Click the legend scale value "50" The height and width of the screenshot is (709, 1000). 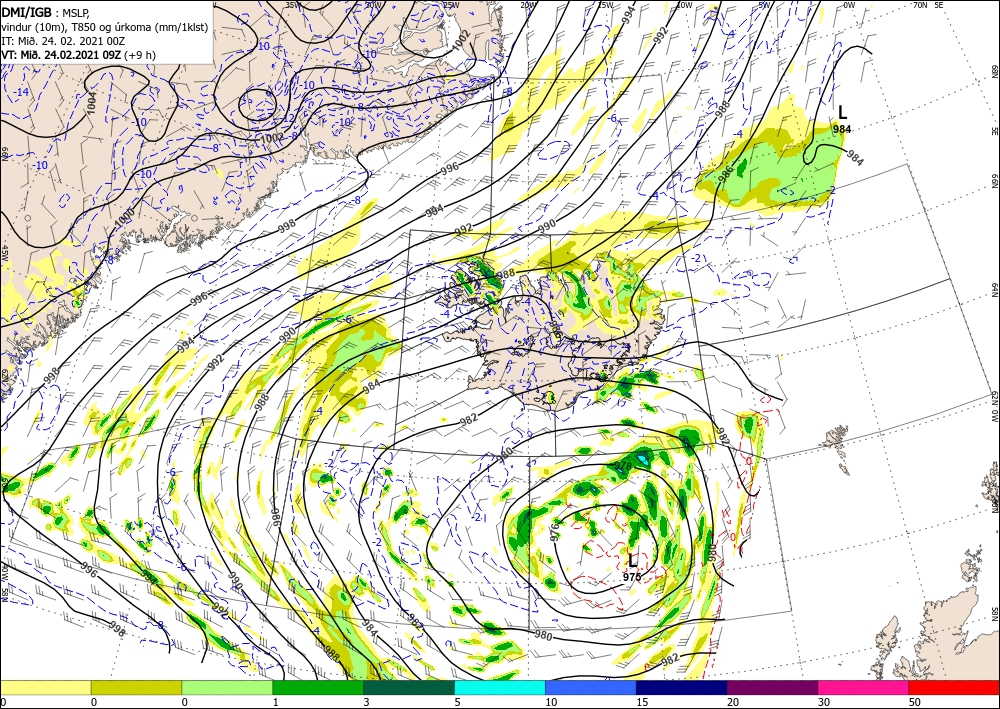[x=915, y=702]
